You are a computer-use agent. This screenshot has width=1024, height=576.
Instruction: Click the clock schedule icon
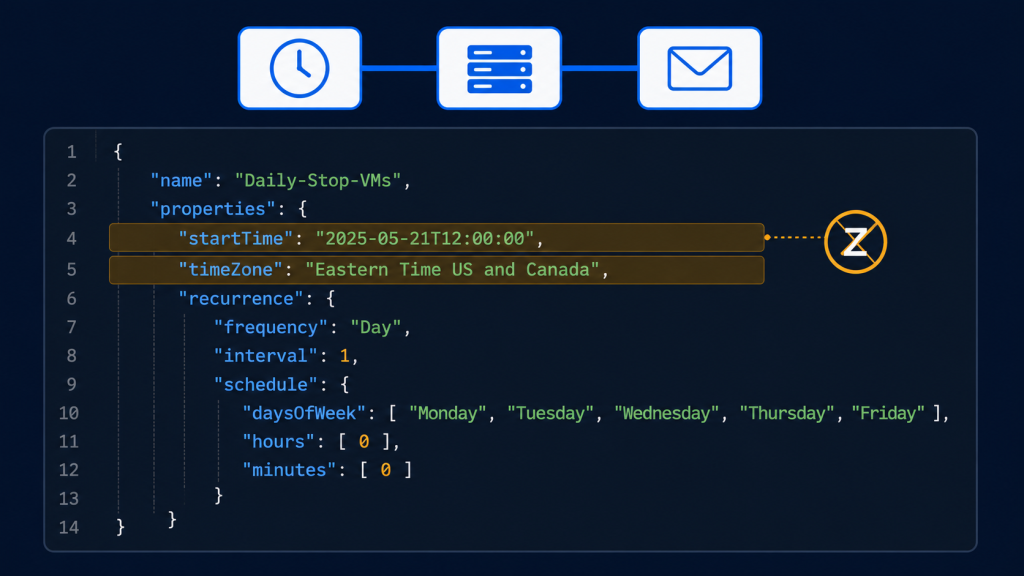click(300, 68)
